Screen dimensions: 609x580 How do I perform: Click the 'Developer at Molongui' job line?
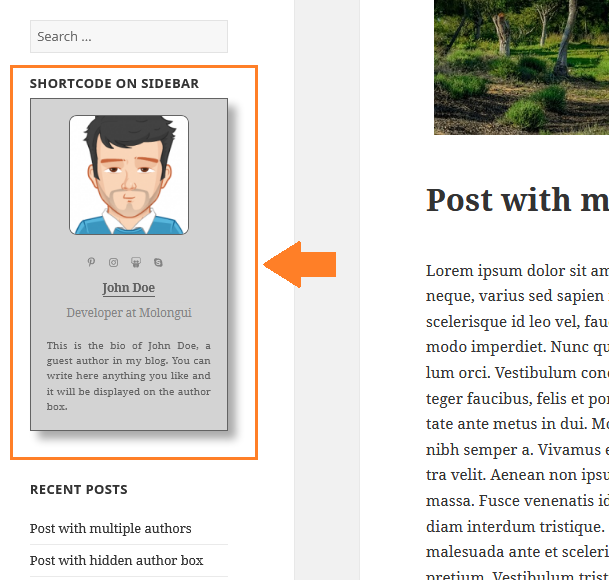click(x=129, y=313)
